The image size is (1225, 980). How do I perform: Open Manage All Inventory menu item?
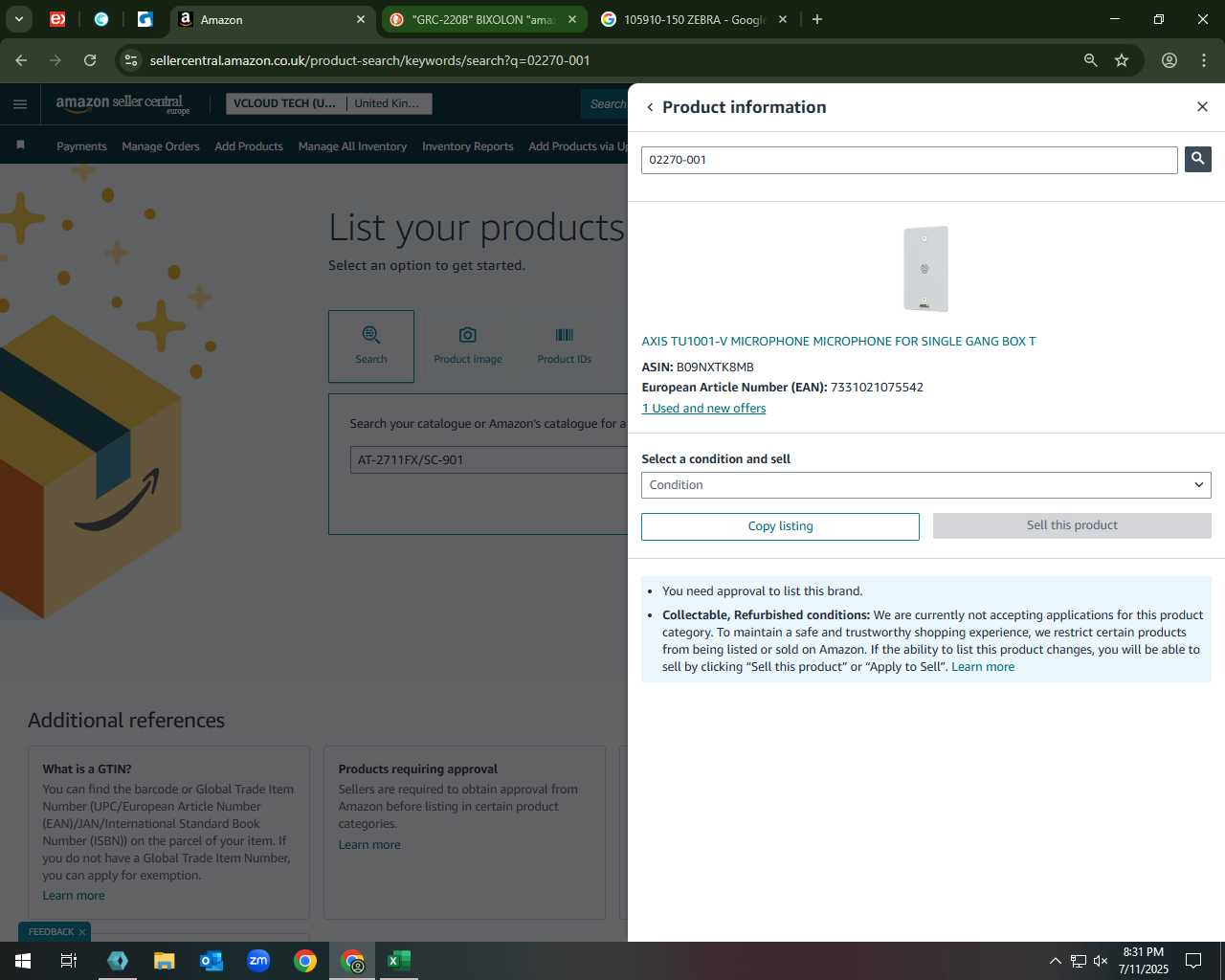(x=352, y=146)
